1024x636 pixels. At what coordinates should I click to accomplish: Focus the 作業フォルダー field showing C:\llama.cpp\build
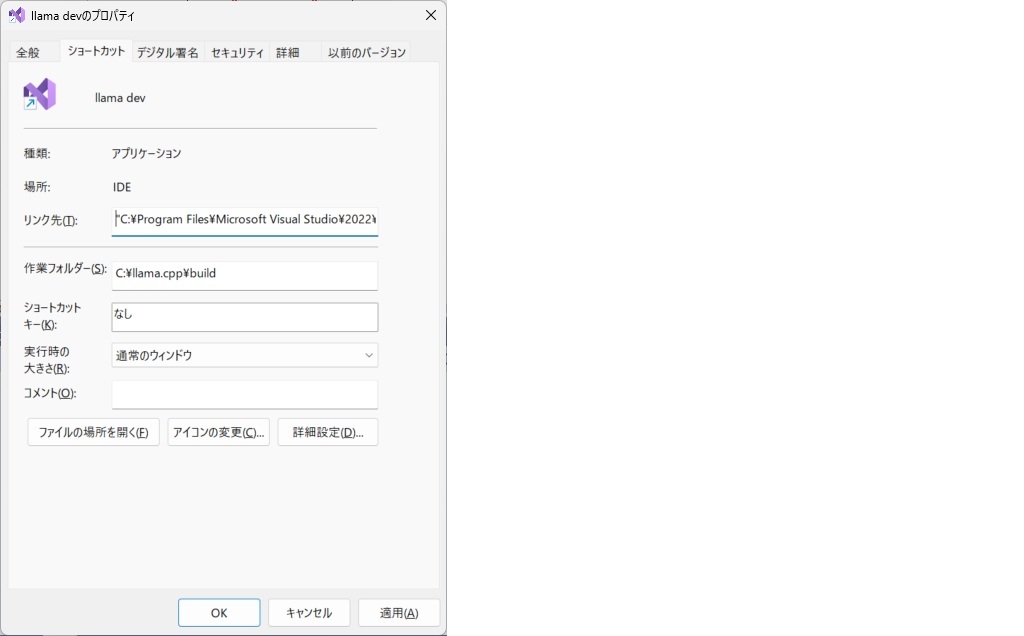click(245, 273)
